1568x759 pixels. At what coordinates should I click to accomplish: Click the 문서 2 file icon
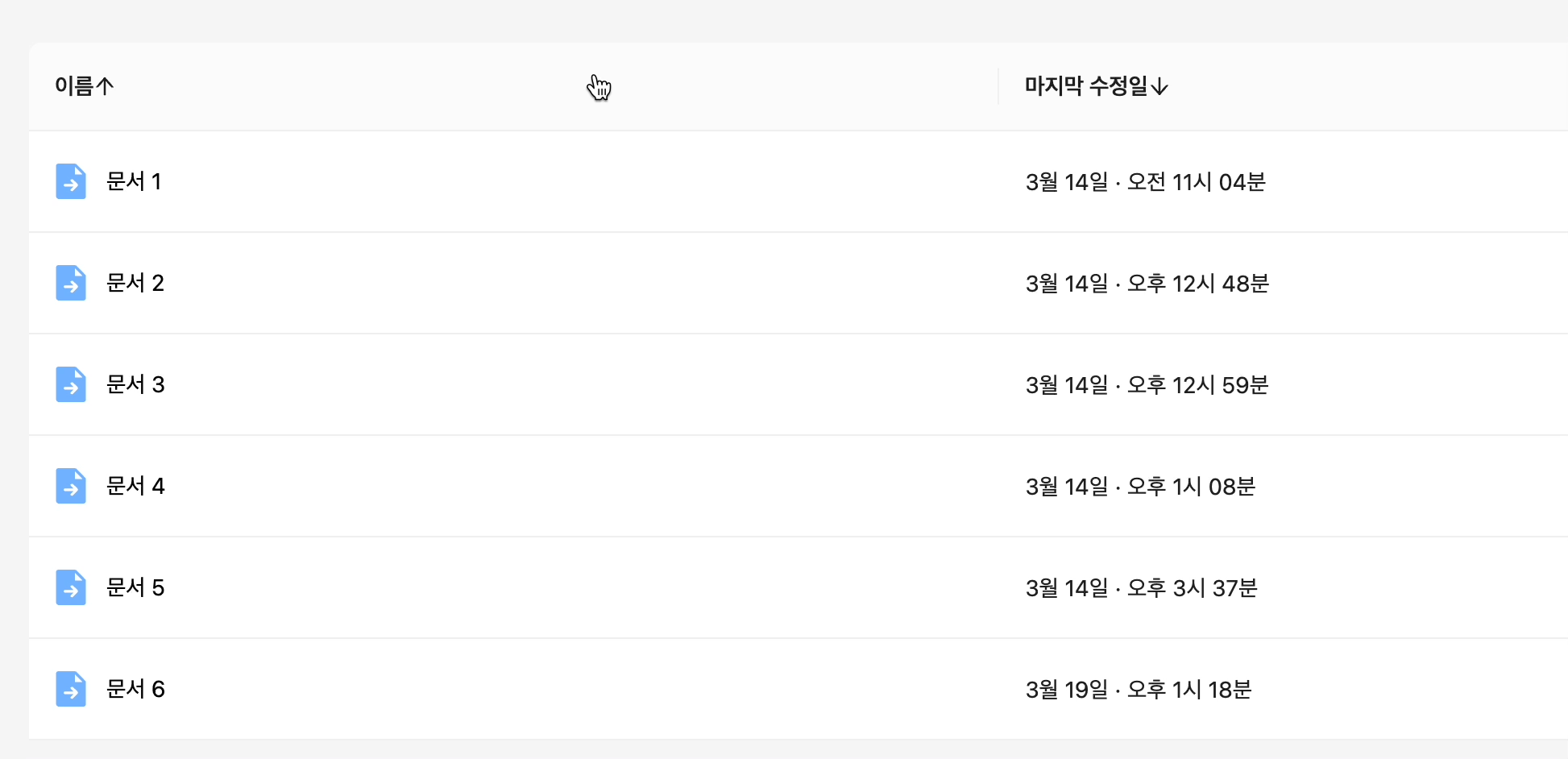[x=71, y=283]
